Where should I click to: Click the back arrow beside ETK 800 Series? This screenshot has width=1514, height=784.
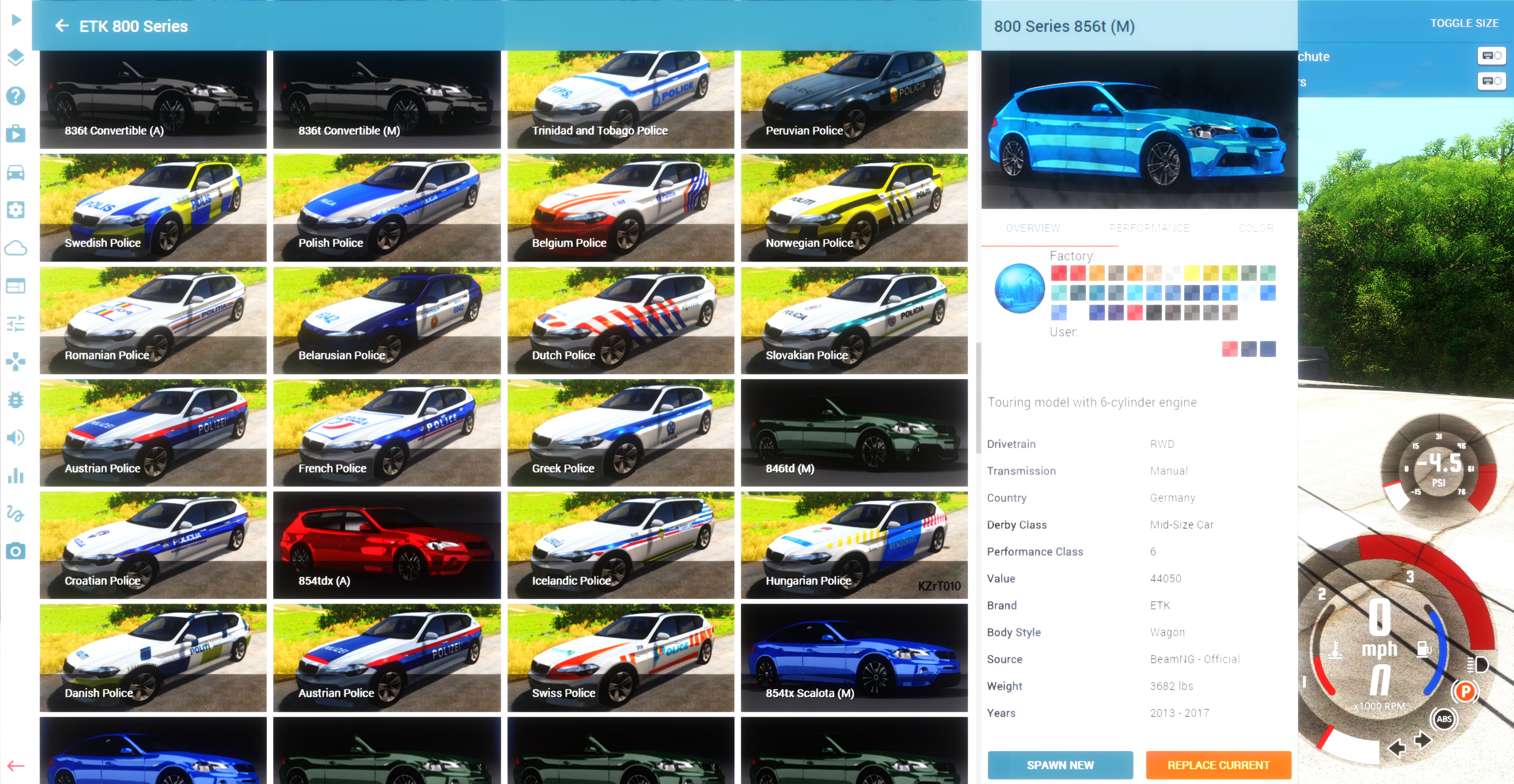[62, 26]
